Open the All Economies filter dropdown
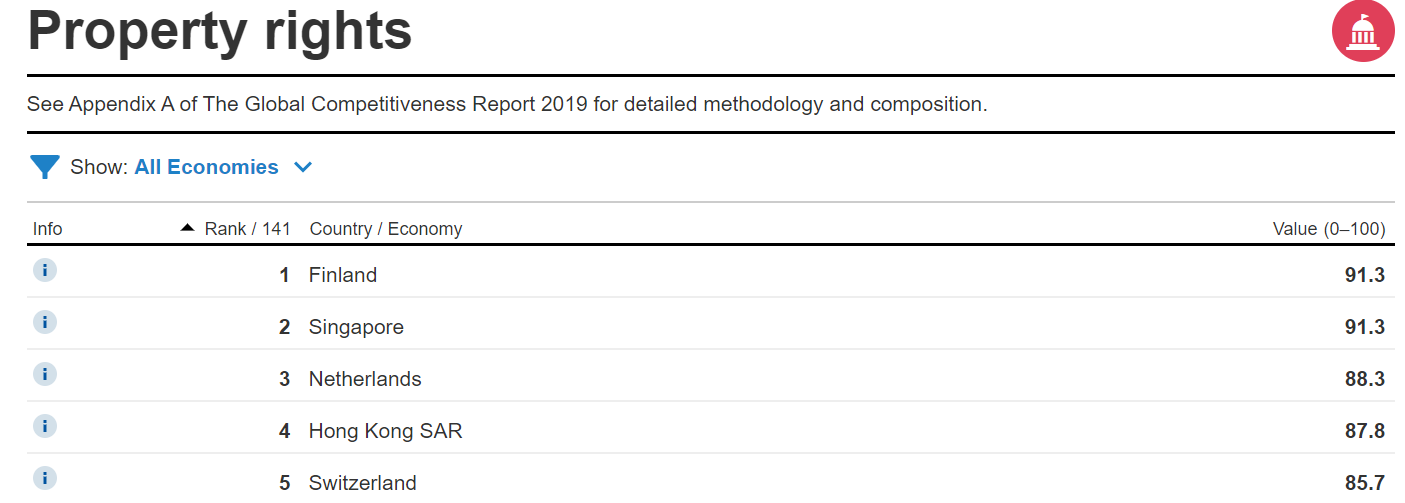 coord(206,167)
